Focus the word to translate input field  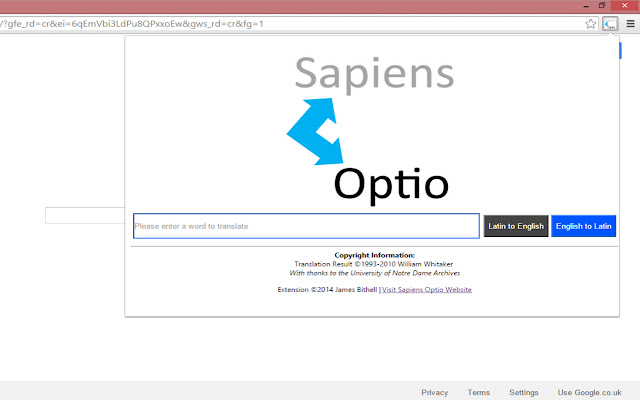click(x=306, y=226)
